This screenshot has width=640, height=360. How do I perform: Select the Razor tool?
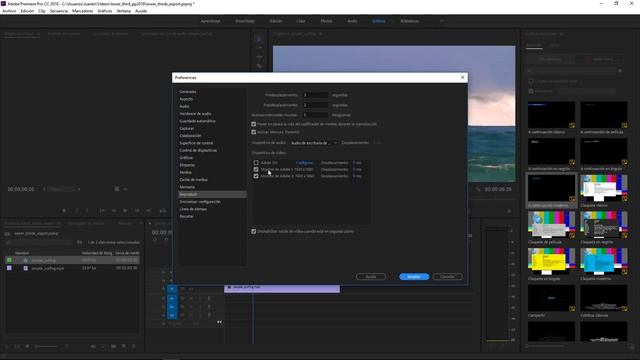coord(259,66)
